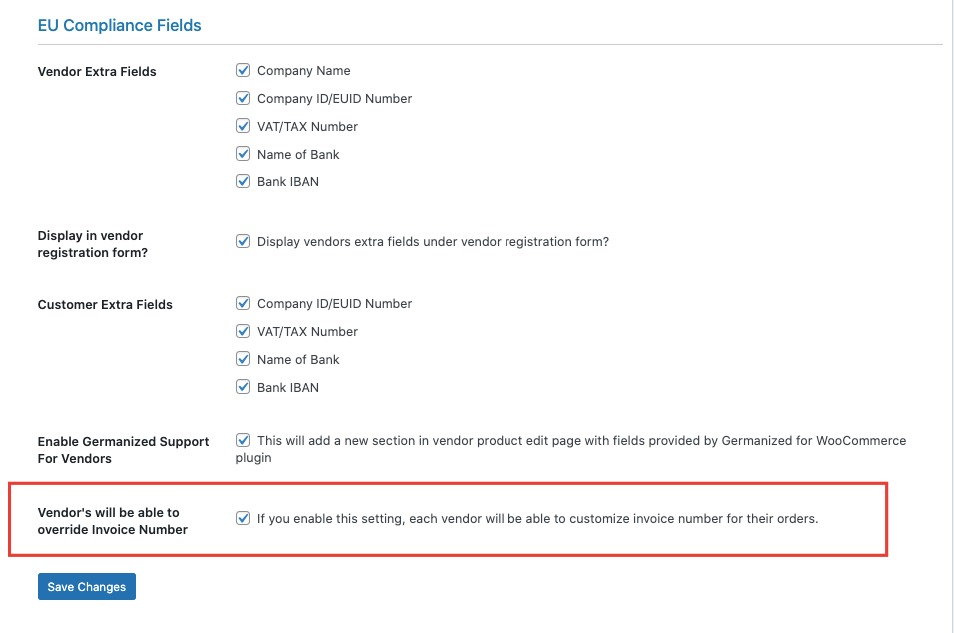Screen dimensions: 954x633
Task: Click the Display in vendor registration form label
Action: 92,244
